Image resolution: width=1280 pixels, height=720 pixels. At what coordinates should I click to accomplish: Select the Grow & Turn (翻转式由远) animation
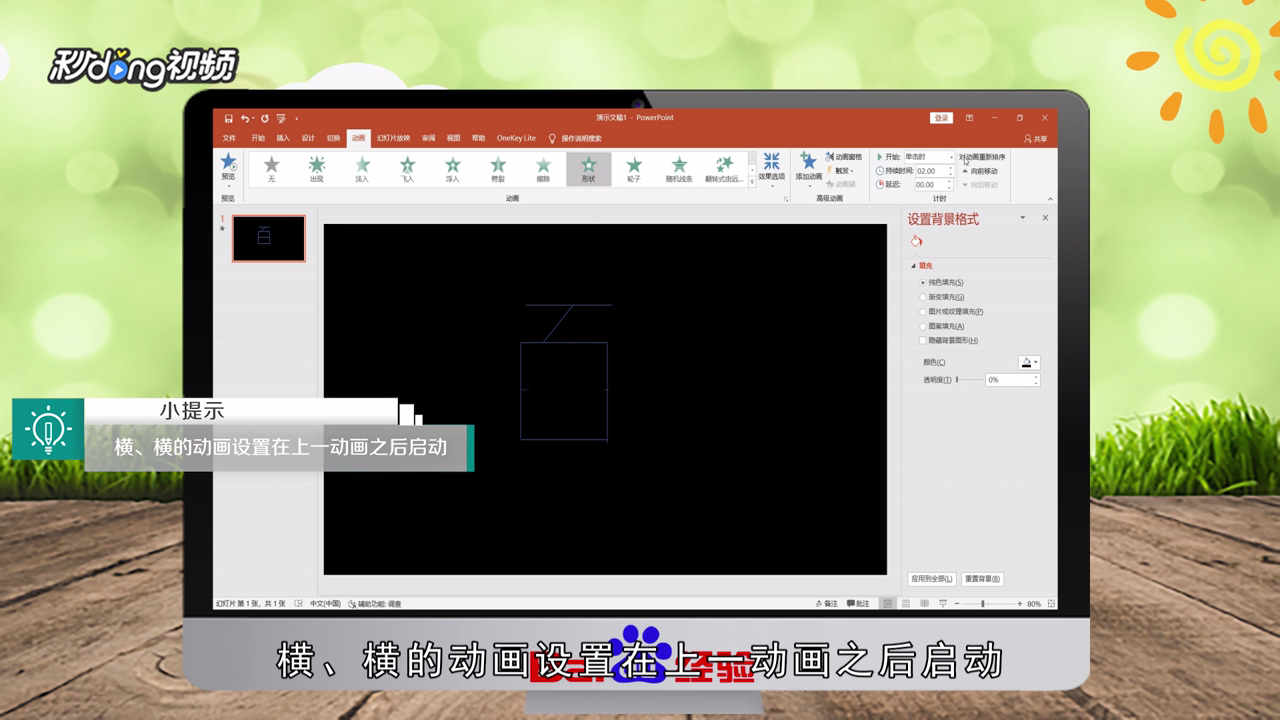coord(724,169)
